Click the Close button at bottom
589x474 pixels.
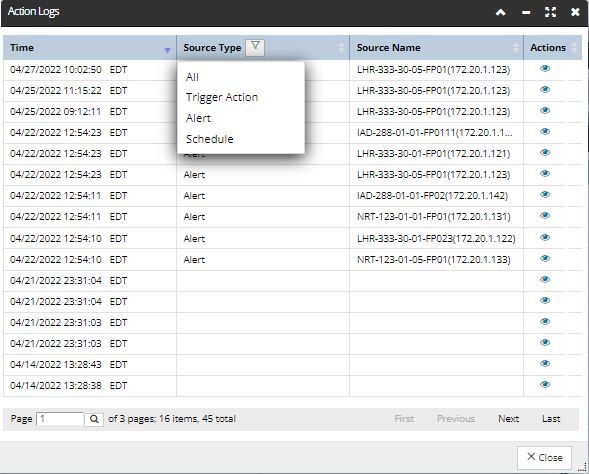[x=544, y=457]
